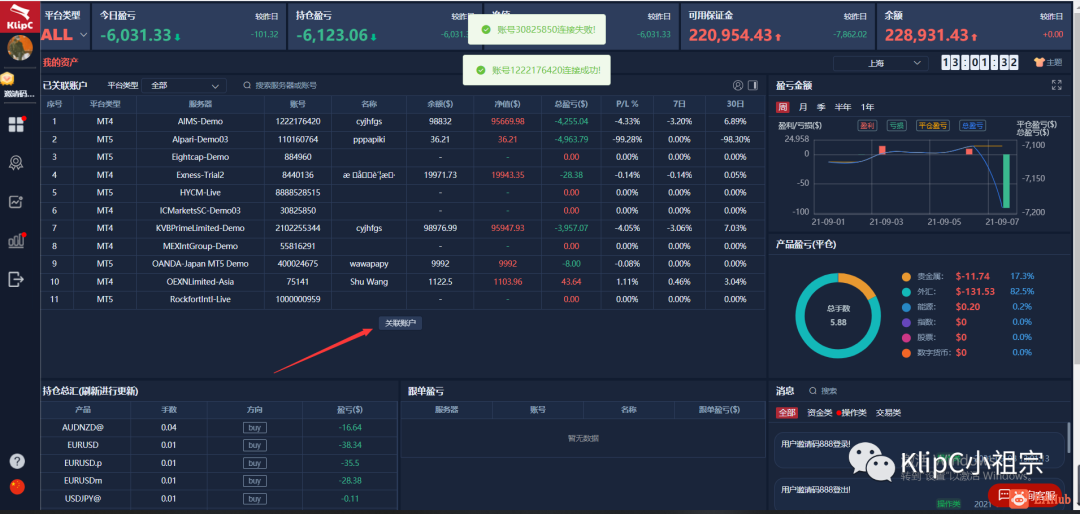Click the green bar on 21-09-07
This screenshot has height=514, width=1080.
1006,181
